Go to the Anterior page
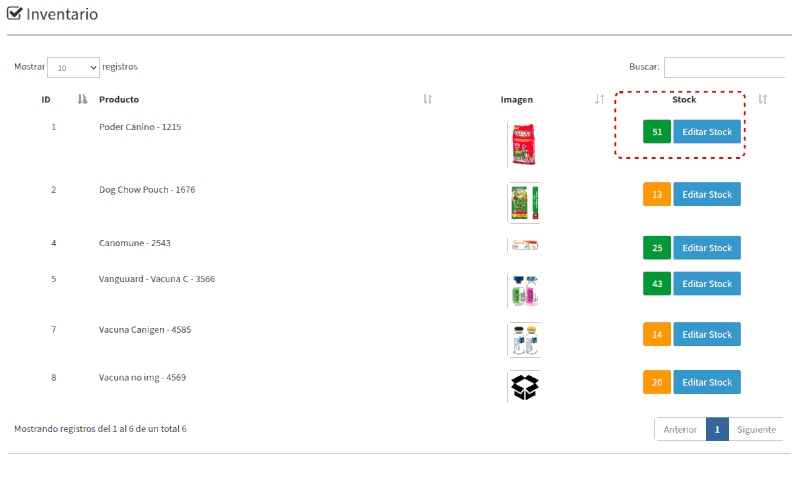 point(680,429)
